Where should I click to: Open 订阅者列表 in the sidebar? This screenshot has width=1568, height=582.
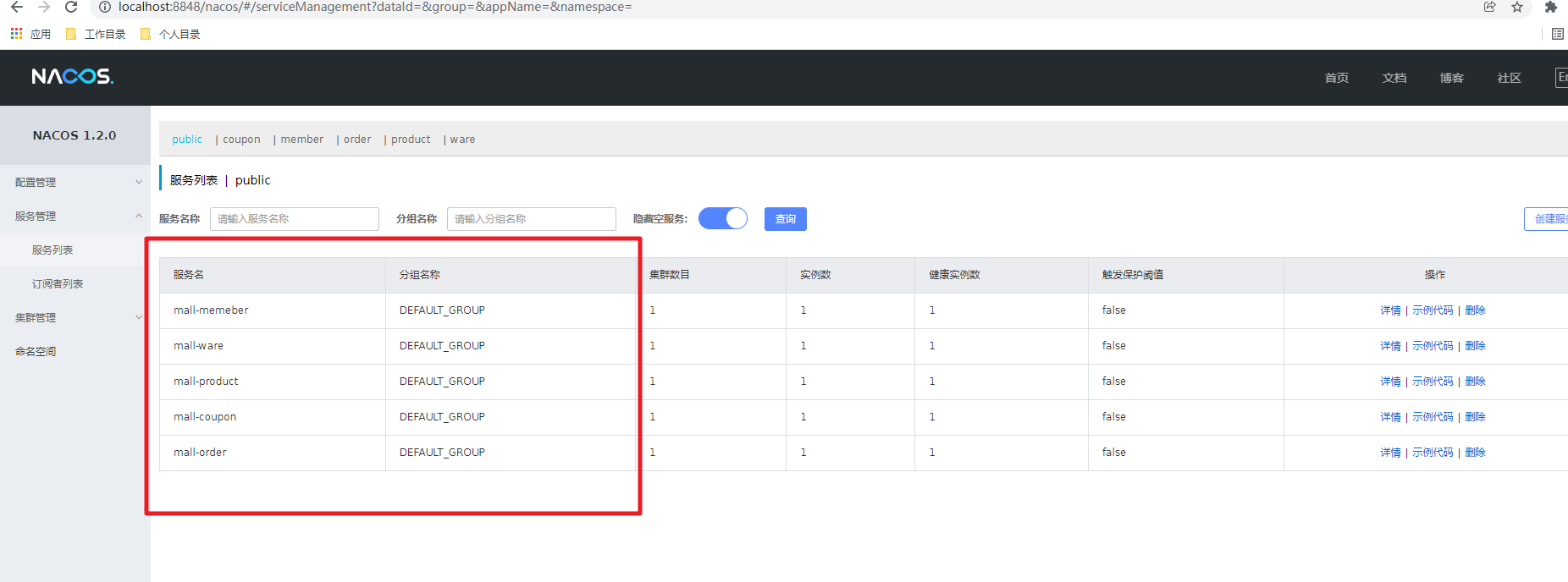[58, 283]
